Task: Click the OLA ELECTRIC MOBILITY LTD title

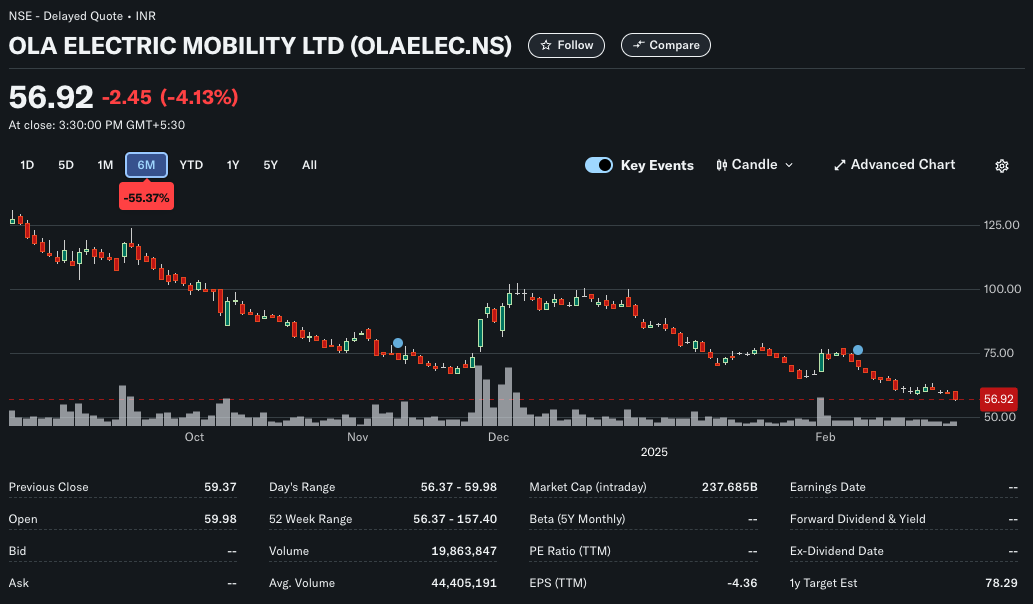Action: pos(260,45)
